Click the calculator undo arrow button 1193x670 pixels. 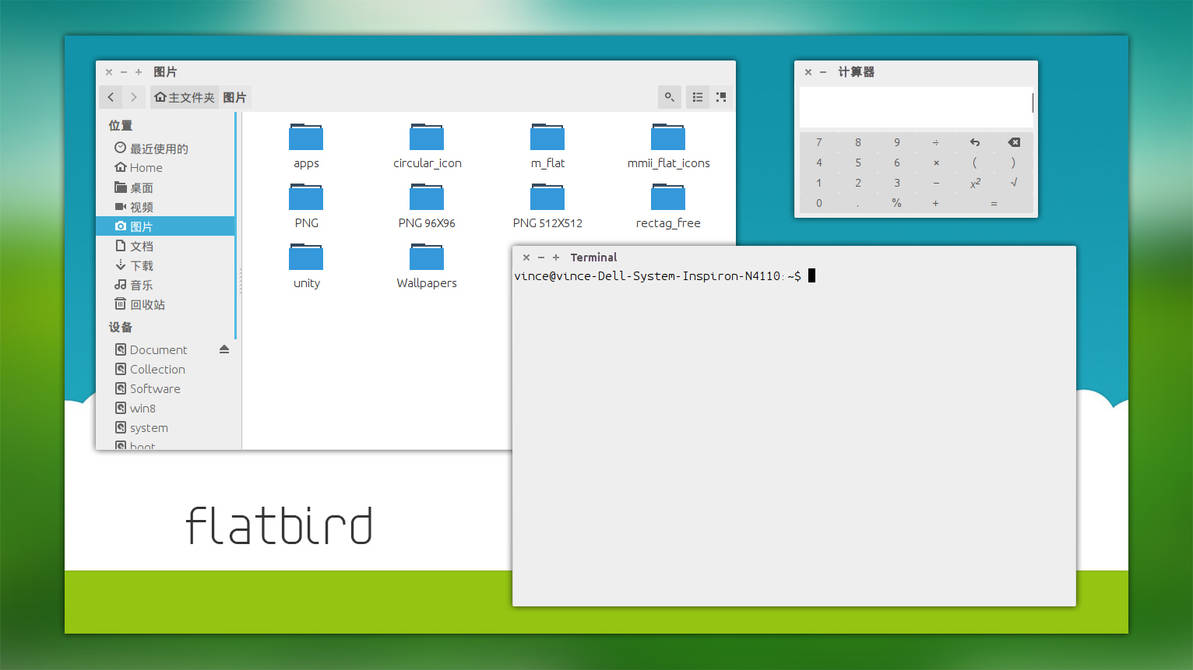point(975,142)
